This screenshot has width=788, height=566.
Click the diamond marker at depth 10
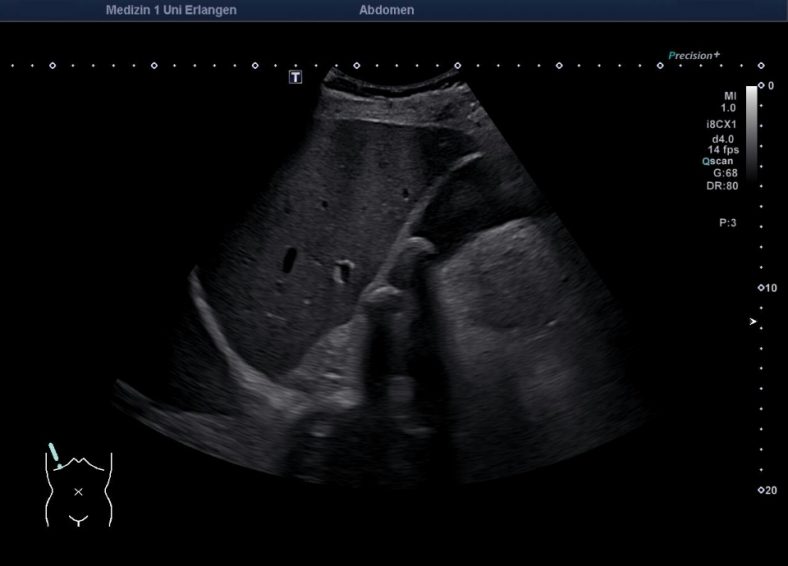click(x=761, y=288)
